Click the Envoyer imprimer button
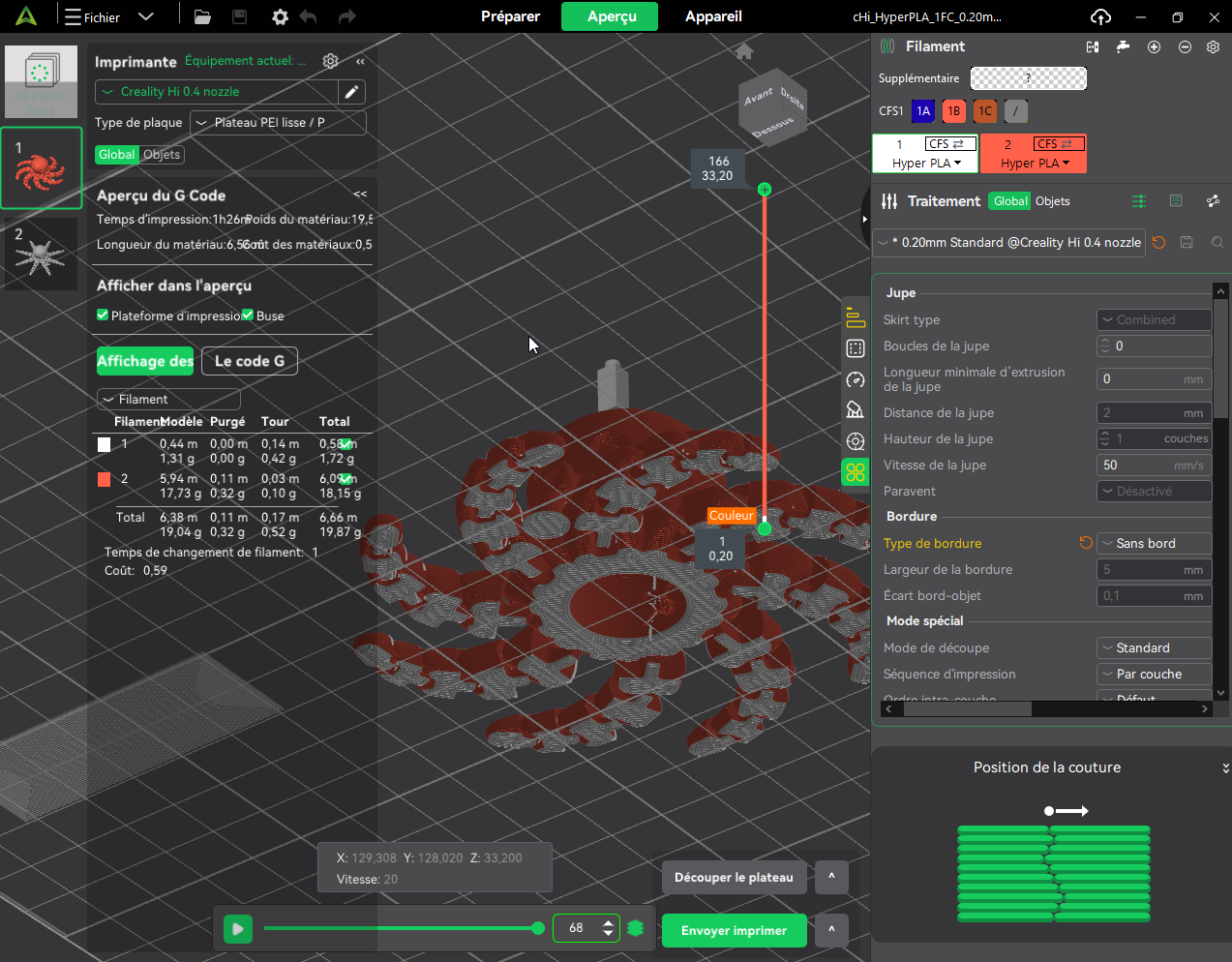1232x962 pixels. (734, 930)
